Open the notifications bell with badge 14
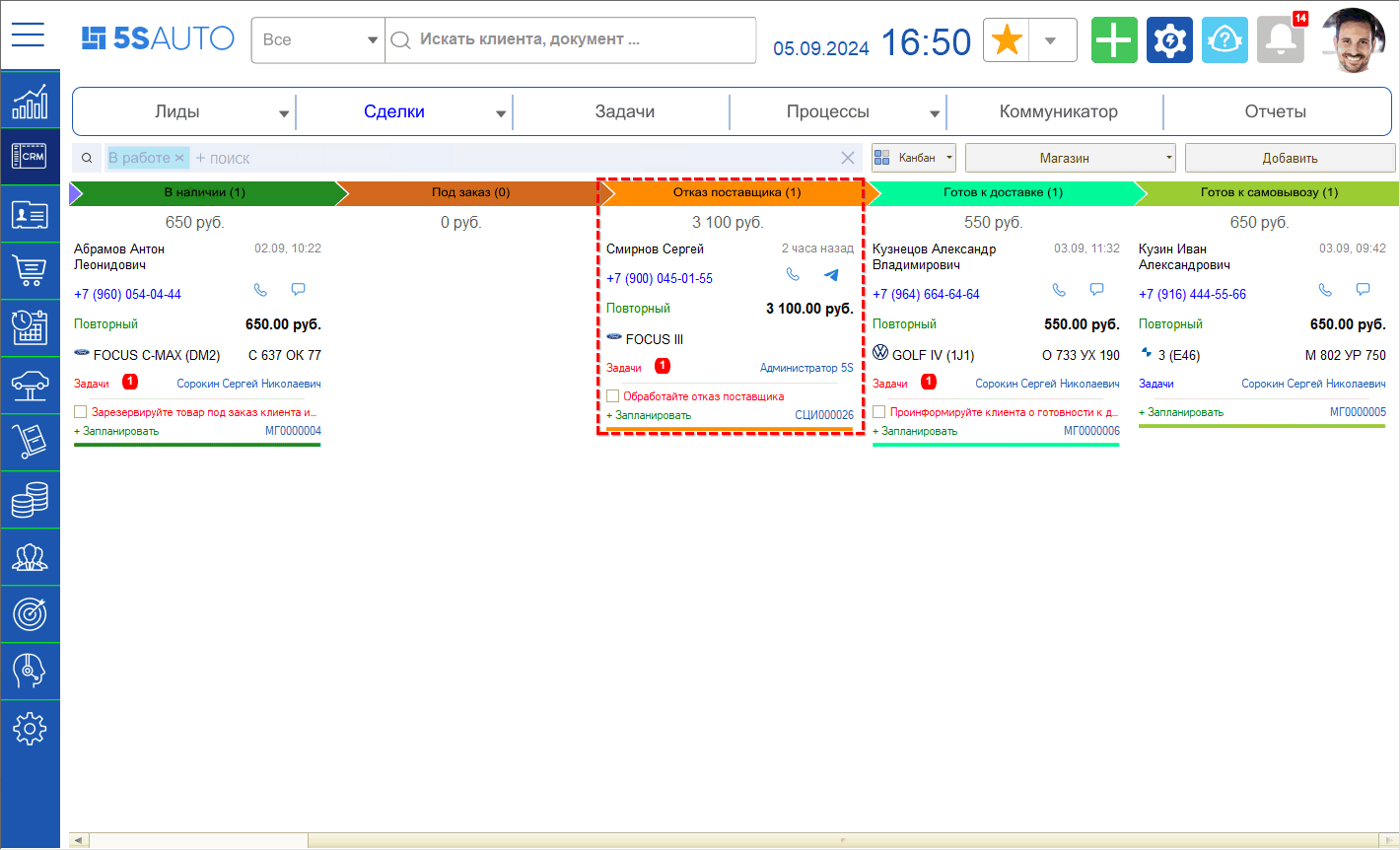The height and width of the screenshot is (850, 1400). tap(1281, 40)
